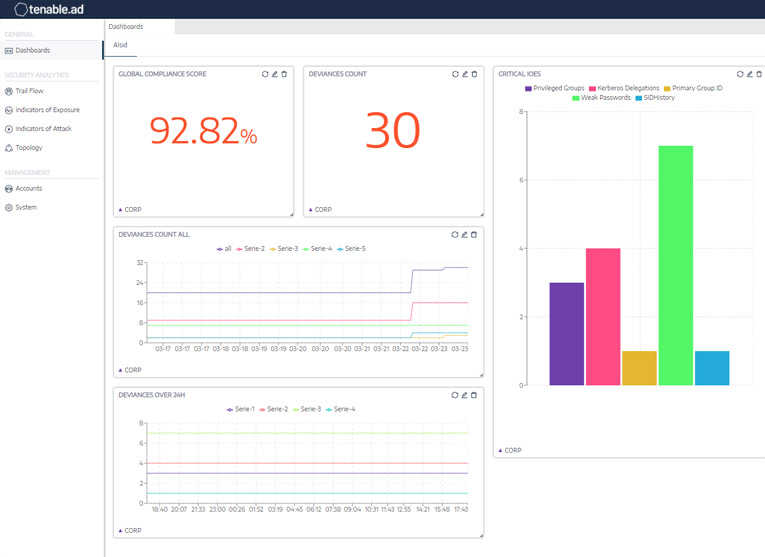Screen dimensions: 765x557
Task: Open Indicators of Exposure in sidebar
Action: click(x=47, y=110)
